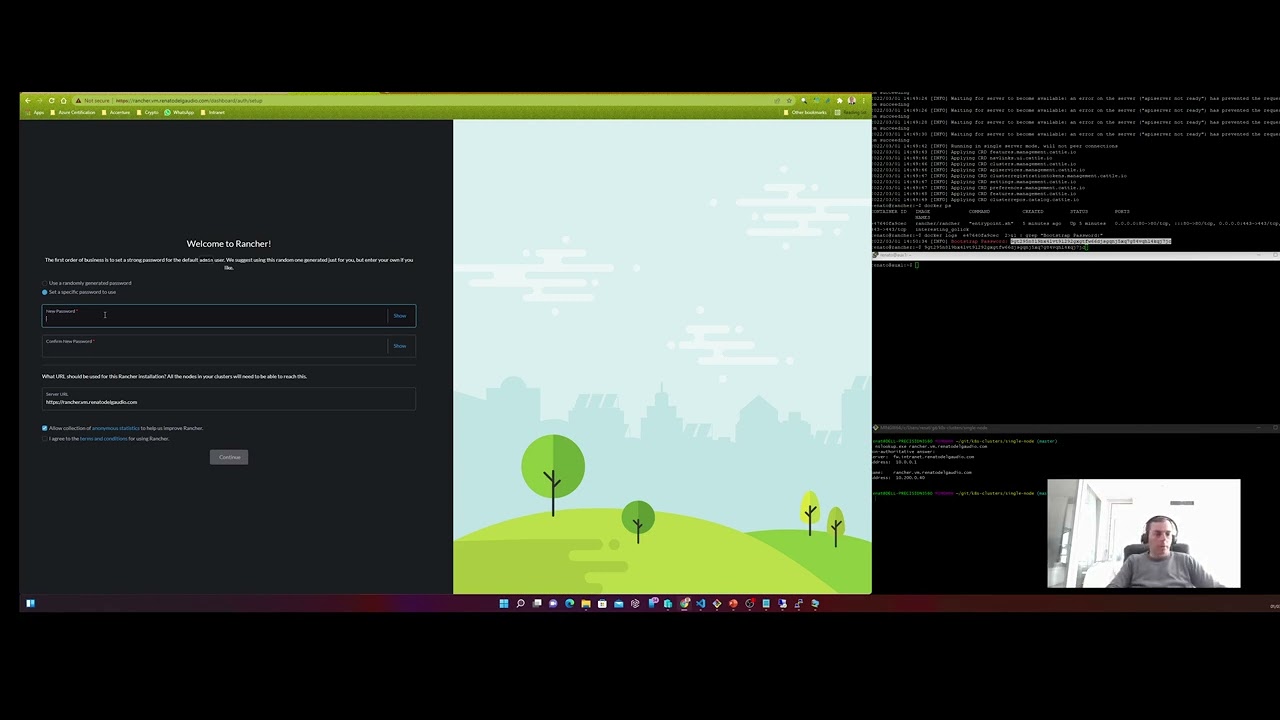Check I agree to the terms checkbox
This screenshot has height=720, width=1280.
(x=44, y=438)
